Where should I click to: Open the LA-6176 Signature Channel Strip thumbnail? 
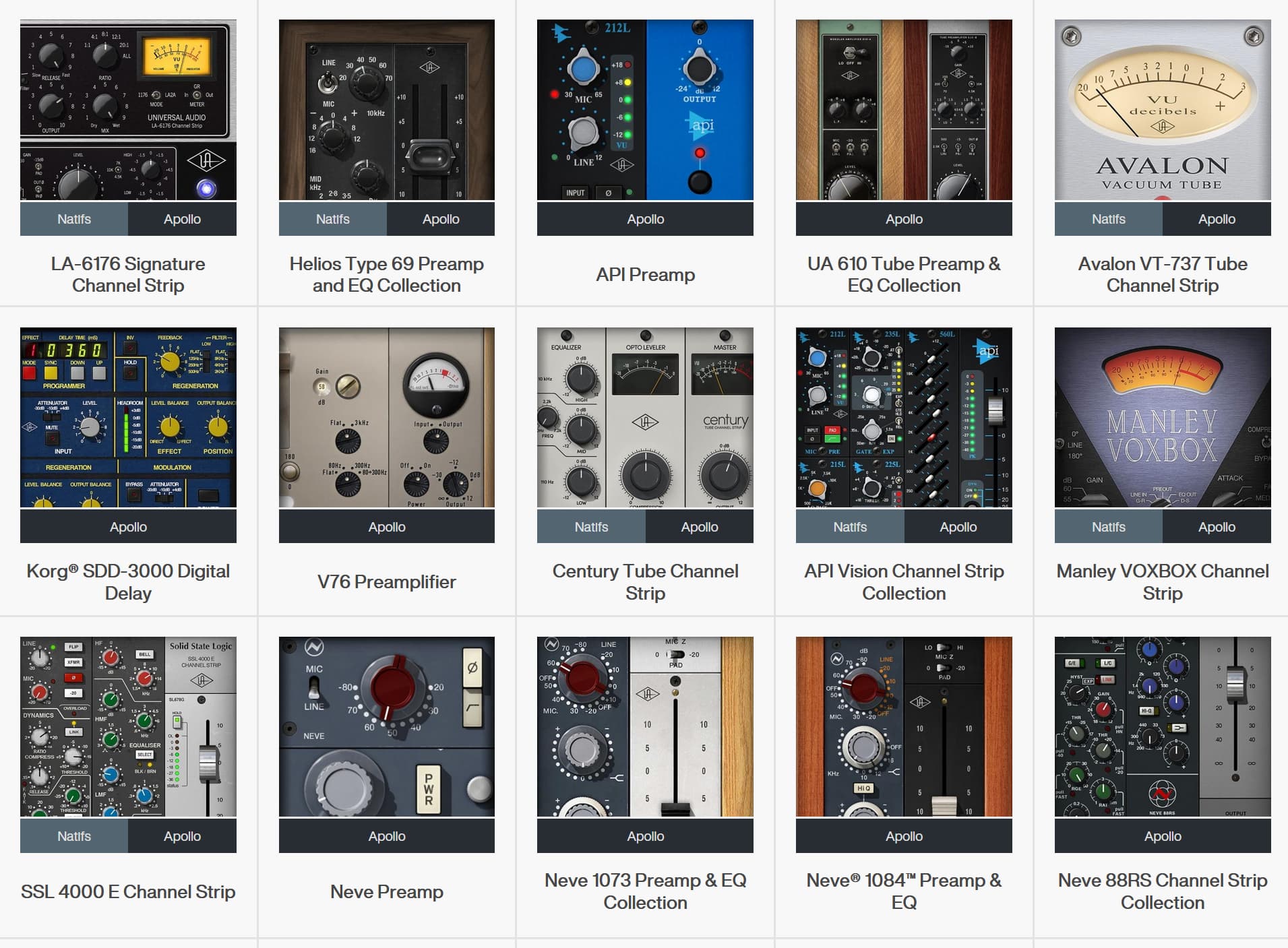[128, 110]
